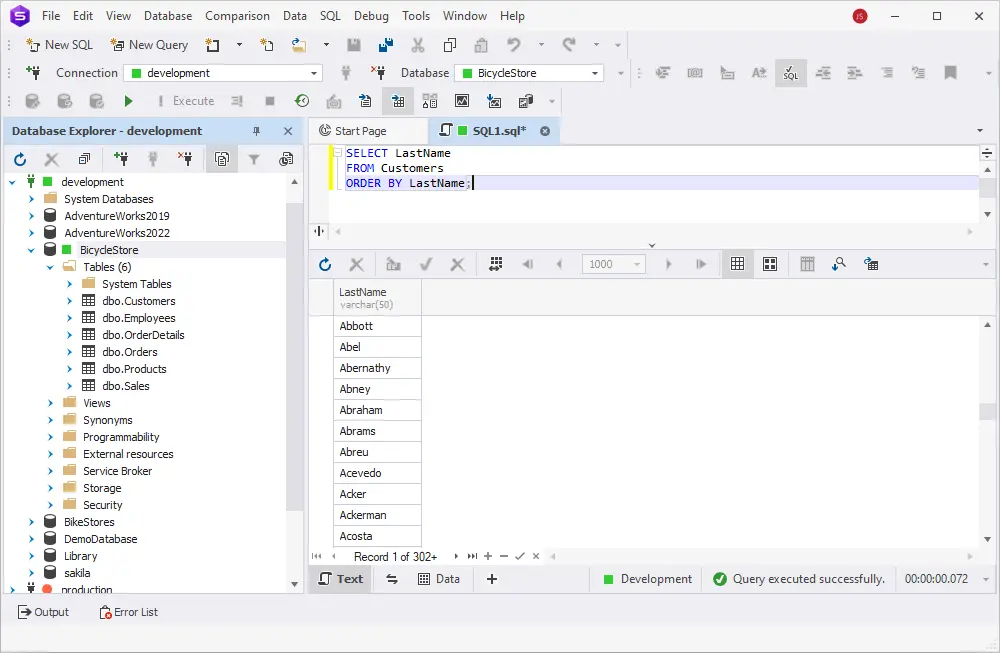Refresh the Database Explorer tree
This screenshot has width=1000, height=653.
[20, 159]
